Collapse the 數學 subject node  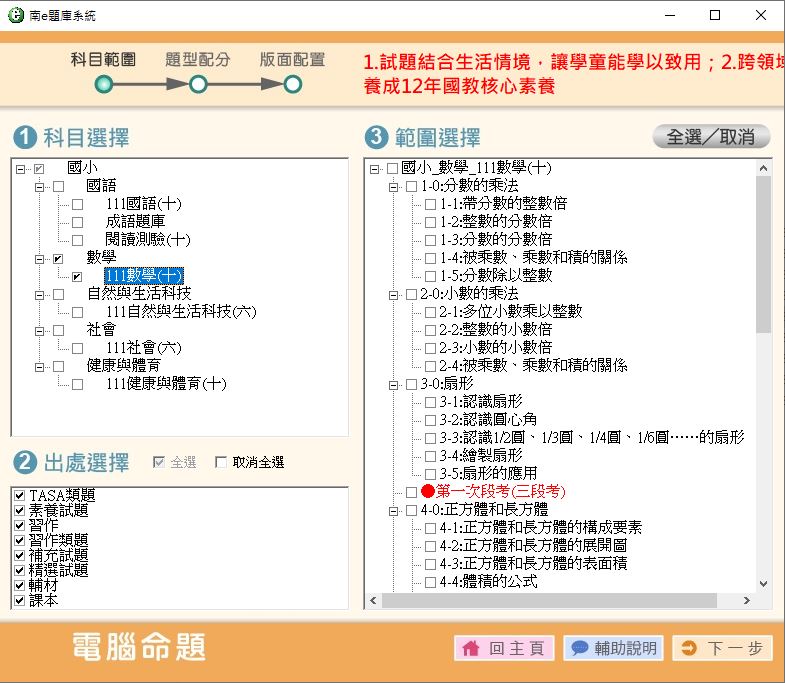click(x=39, y=259)
